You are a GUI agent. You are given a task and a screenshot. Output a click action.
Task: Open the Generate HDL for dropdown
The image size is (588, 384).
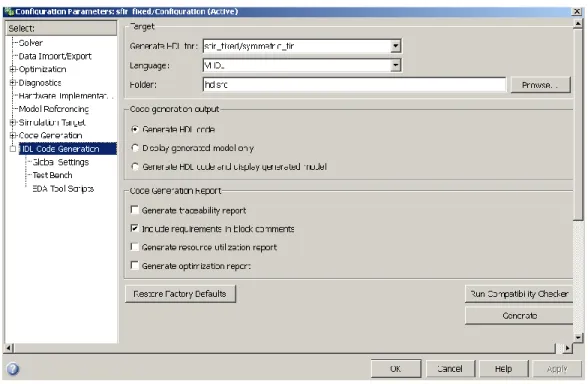pos(395,46)
